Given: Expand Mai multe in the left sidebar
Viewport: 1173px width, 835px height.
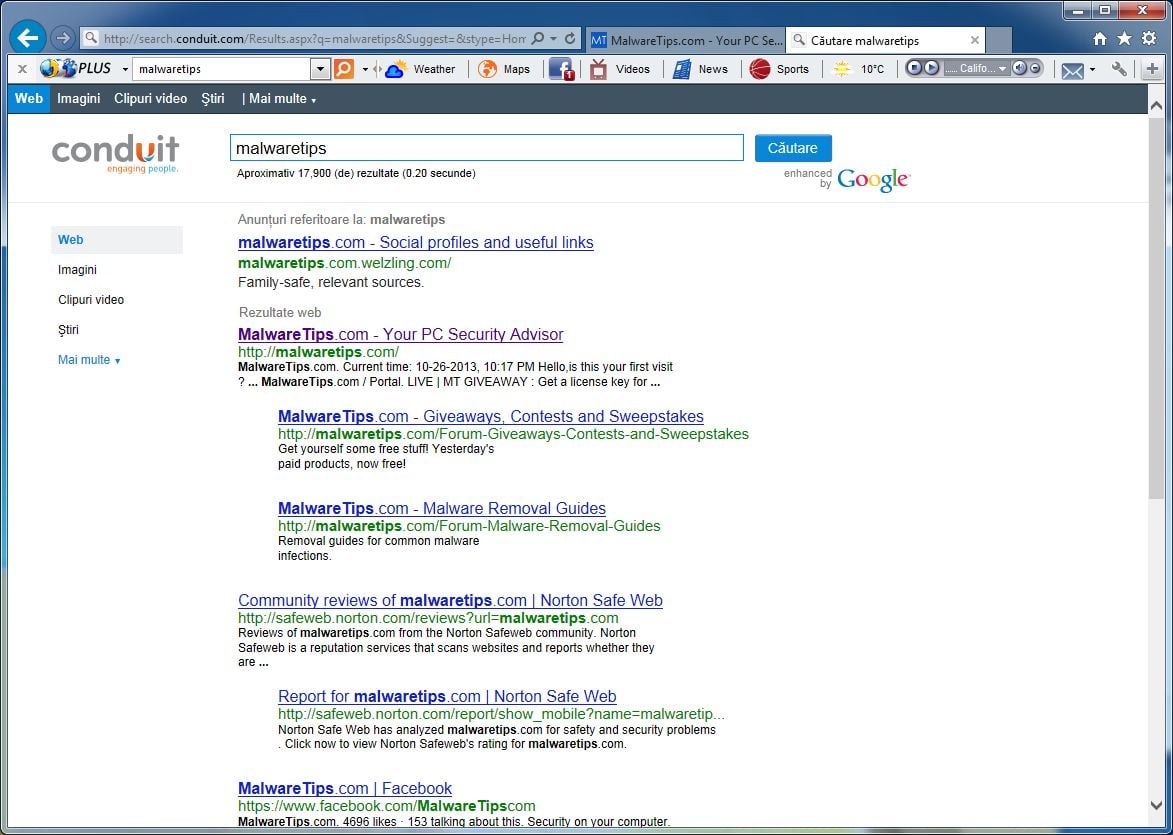Looking at the screenshot, I should 89,360.
